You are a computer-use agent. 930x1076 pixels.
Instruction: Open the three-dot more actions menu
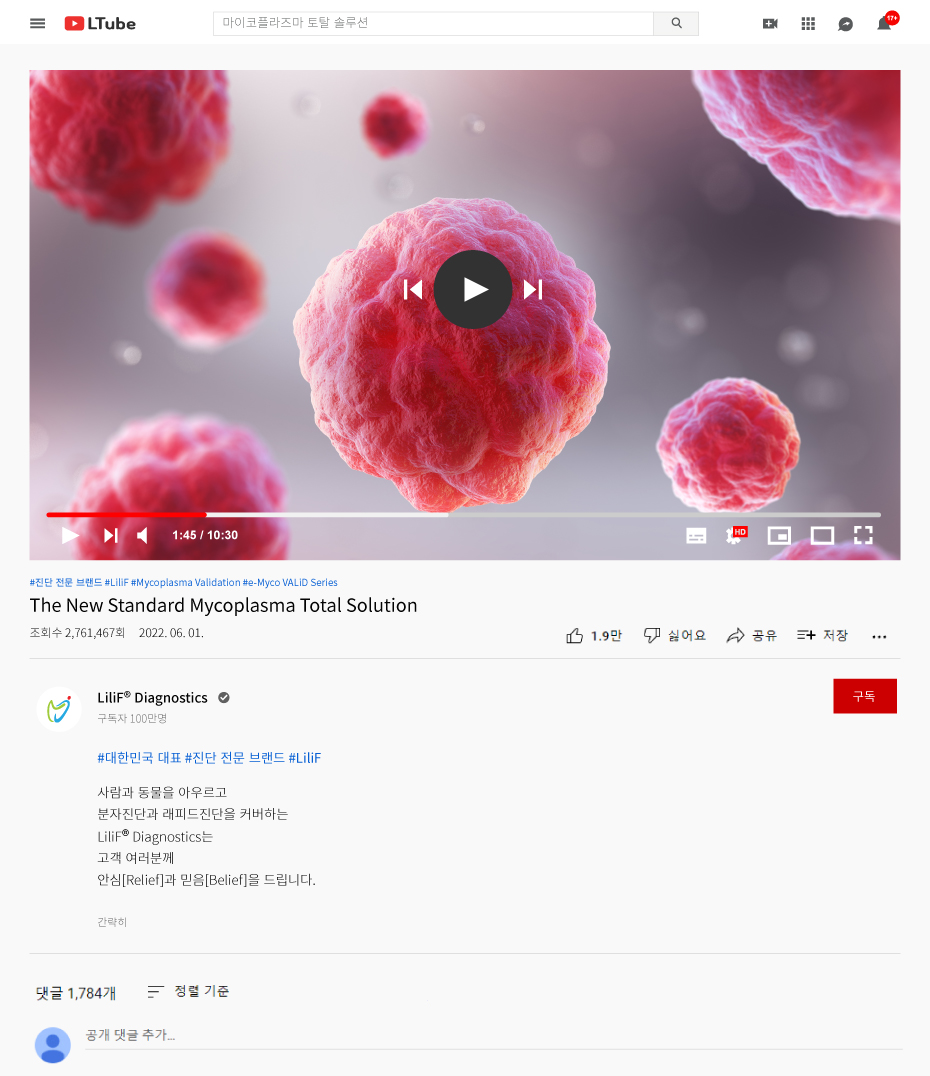pyautogui.click(x=879, y=637)
